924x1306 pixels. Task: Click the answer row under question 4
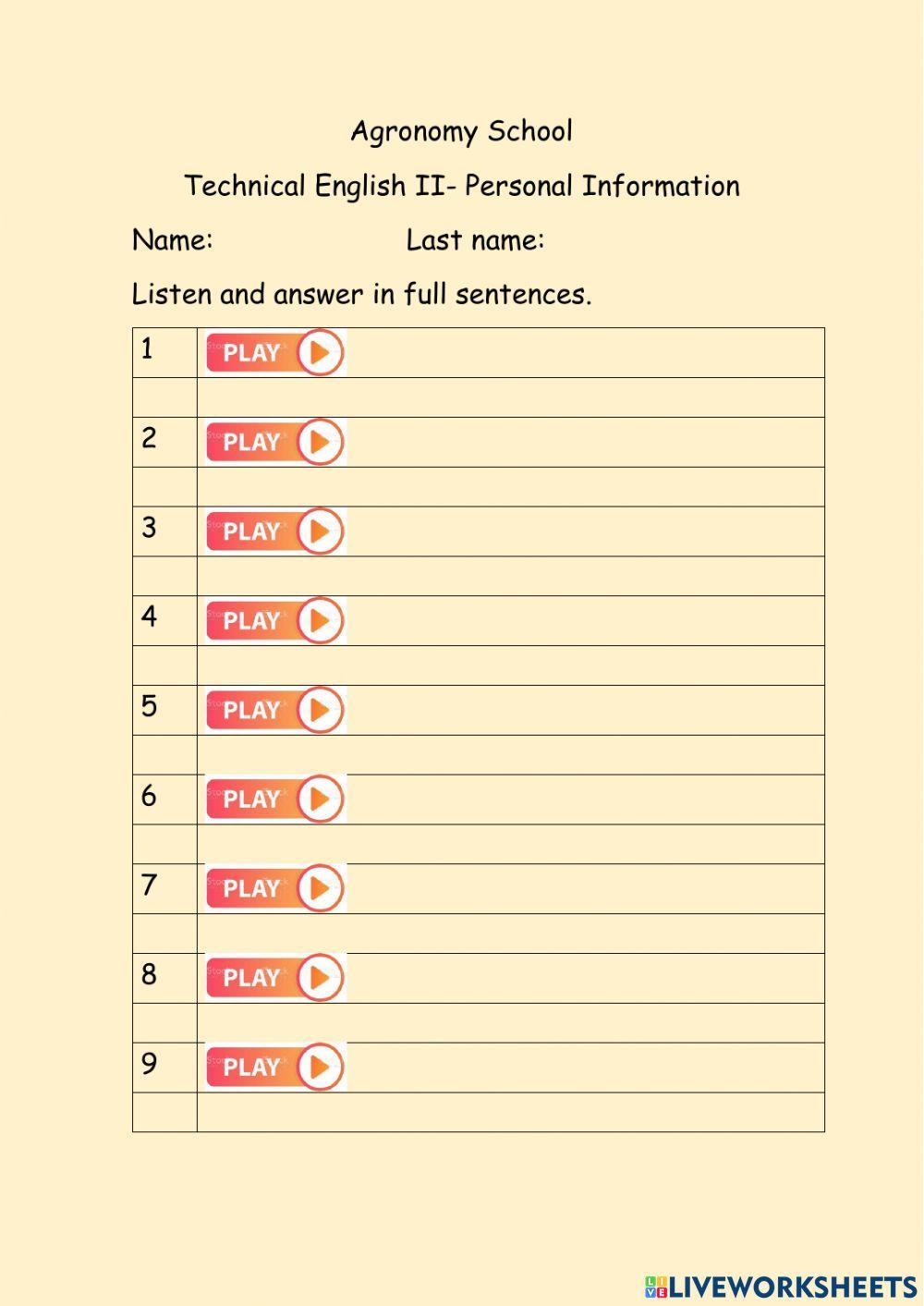point(510,665)
